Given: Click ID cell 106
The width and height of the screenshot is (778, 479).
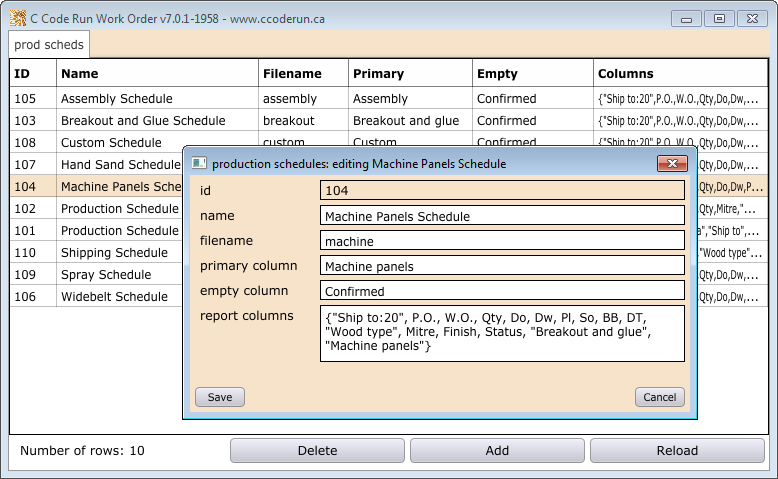Looking at the screenshot, I should pyautogui.click(x=33, y=296).
